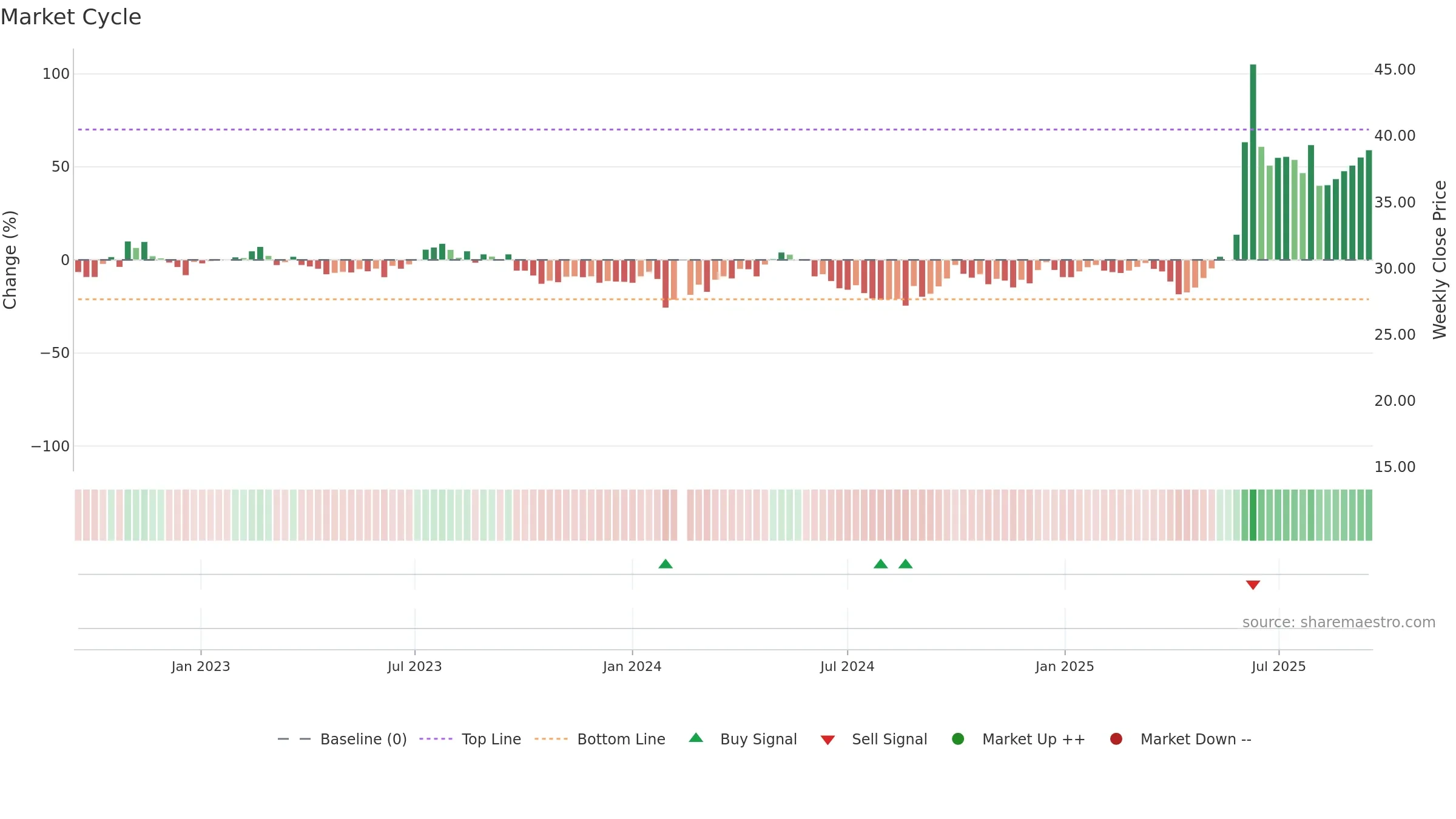Click the orange dotted bottom line in chart
The width and height of the screenshot is (1456, 819).
[723, 299]
